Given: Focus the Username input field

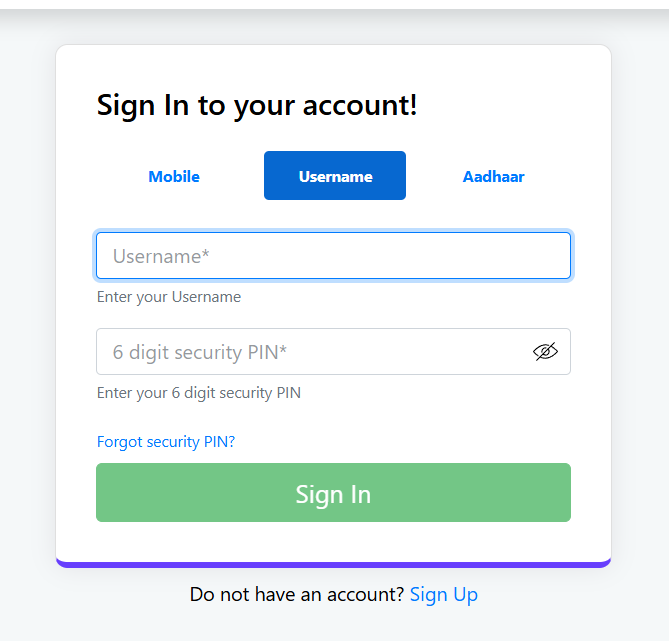Looking at the screenshot, I should [x=333, y=256].
